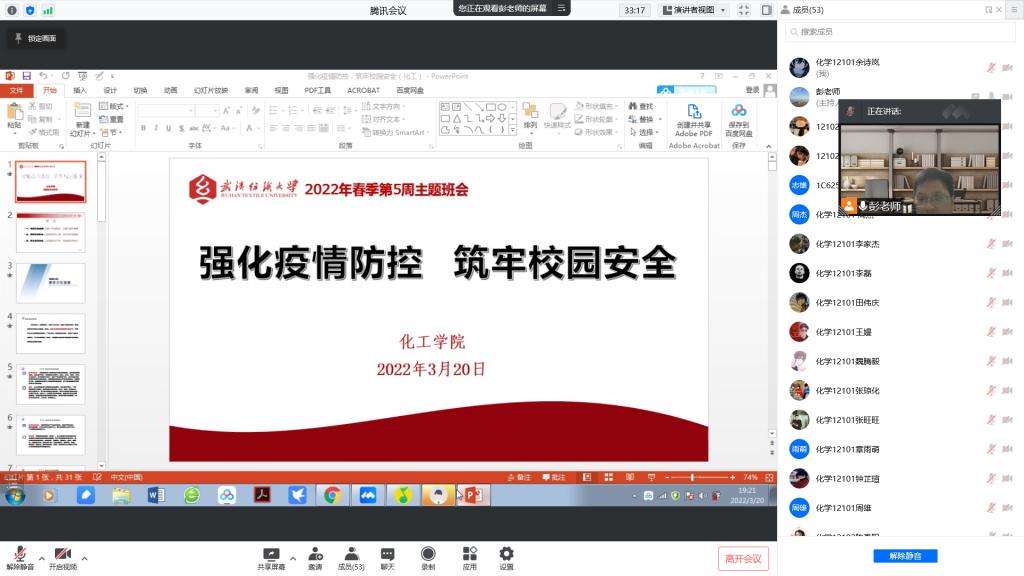
Task: Click the fullscreen icon in top bar
Action: 743,10
